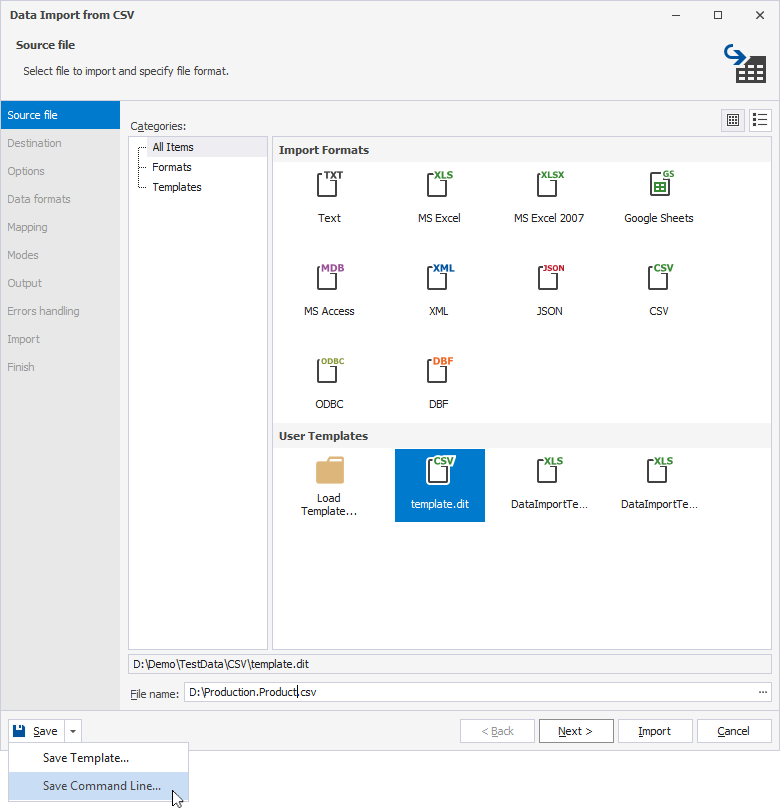Select the Text import format icon
The image size is (780, 808).
[x=329, y=184]
